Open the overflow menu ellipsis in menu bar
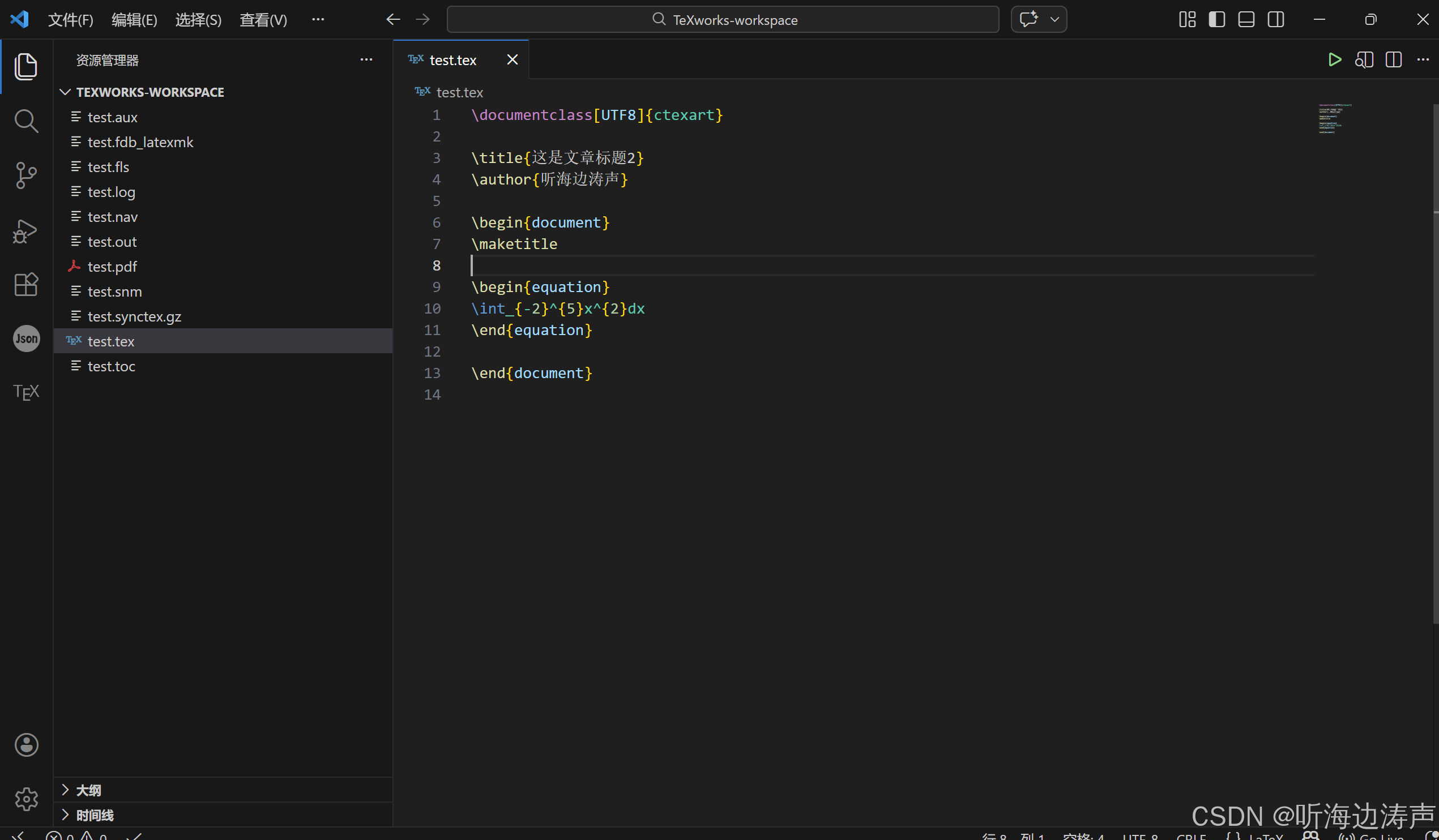The width and height of the screenshot is (1439, 840). point(318,19)
